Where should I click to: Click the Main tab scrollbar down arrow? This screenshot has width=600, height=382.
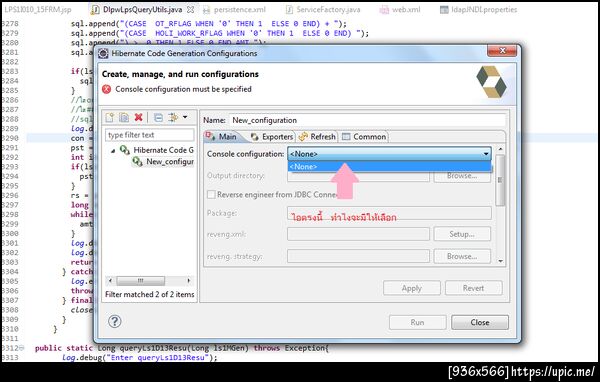point(500,261)
